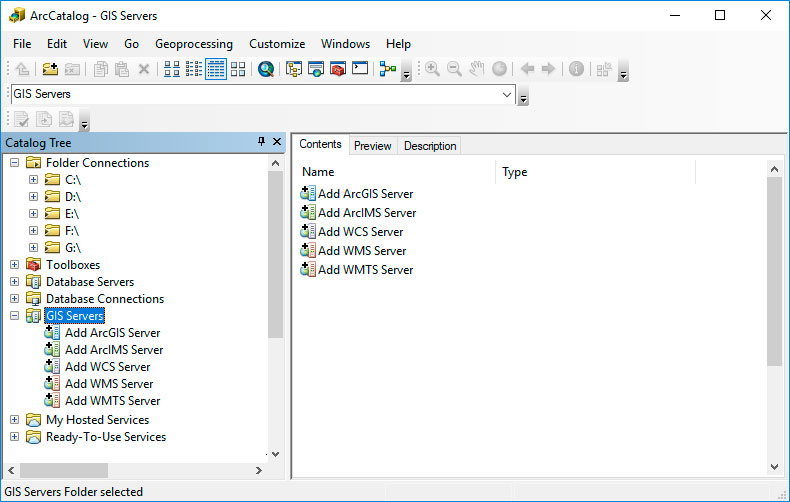The width and height of the screenshot is (790, 502).
Task: Select the Pan hand tool
Action: point(477,69)
